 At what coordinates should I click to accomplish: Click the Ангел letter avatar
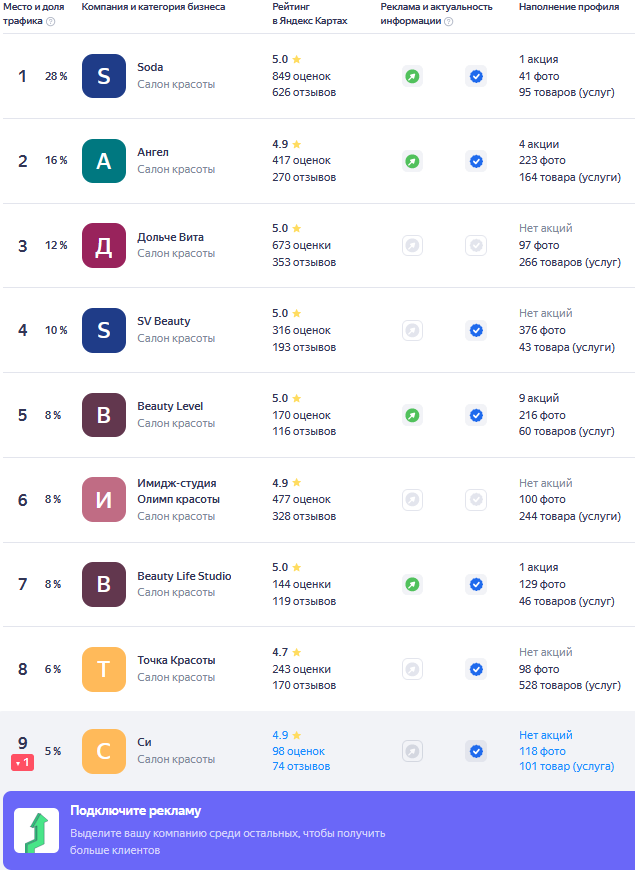click(x=104, y=161)
